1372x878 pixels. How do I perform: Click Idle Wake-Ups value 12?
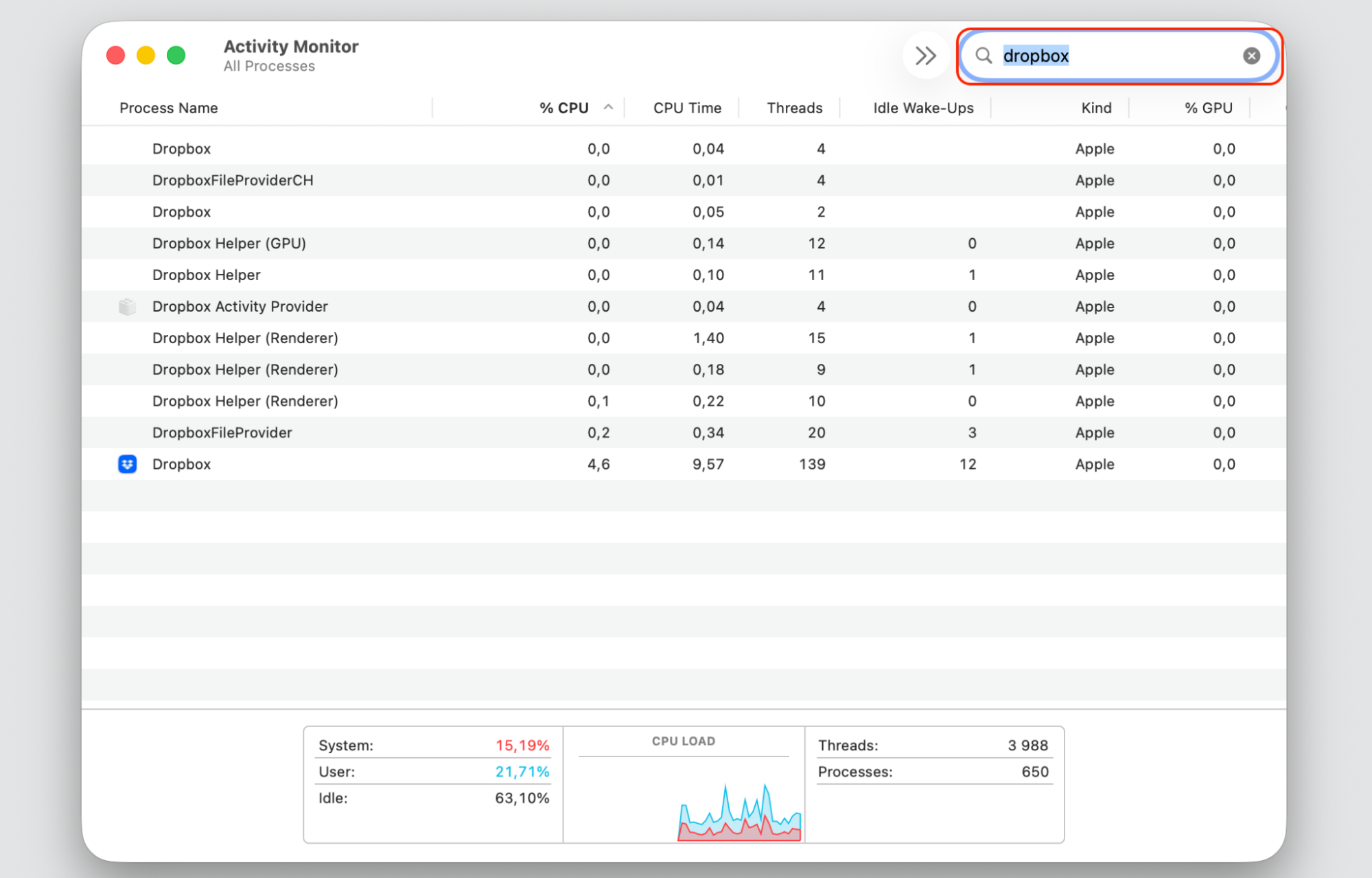[x=968, y=464]
